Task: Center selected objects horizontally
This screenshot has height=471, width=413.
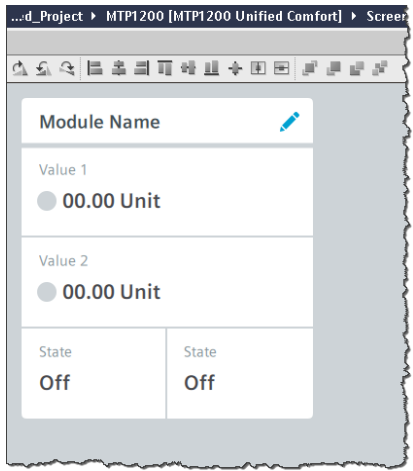Action: click(x=118, y=68)
